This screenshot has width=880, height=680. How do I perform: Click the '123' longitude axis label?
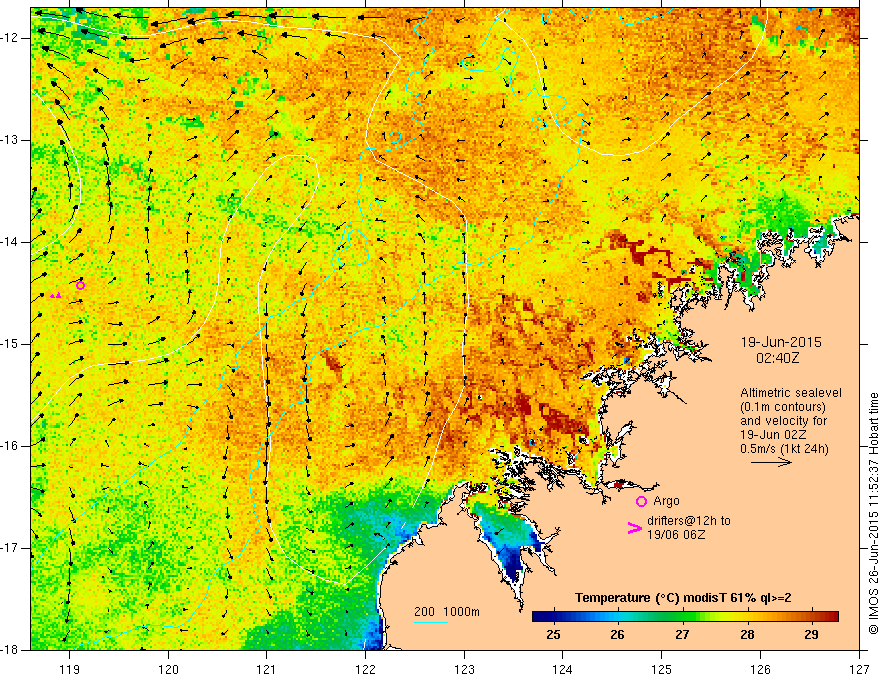[x=464, y=669]
